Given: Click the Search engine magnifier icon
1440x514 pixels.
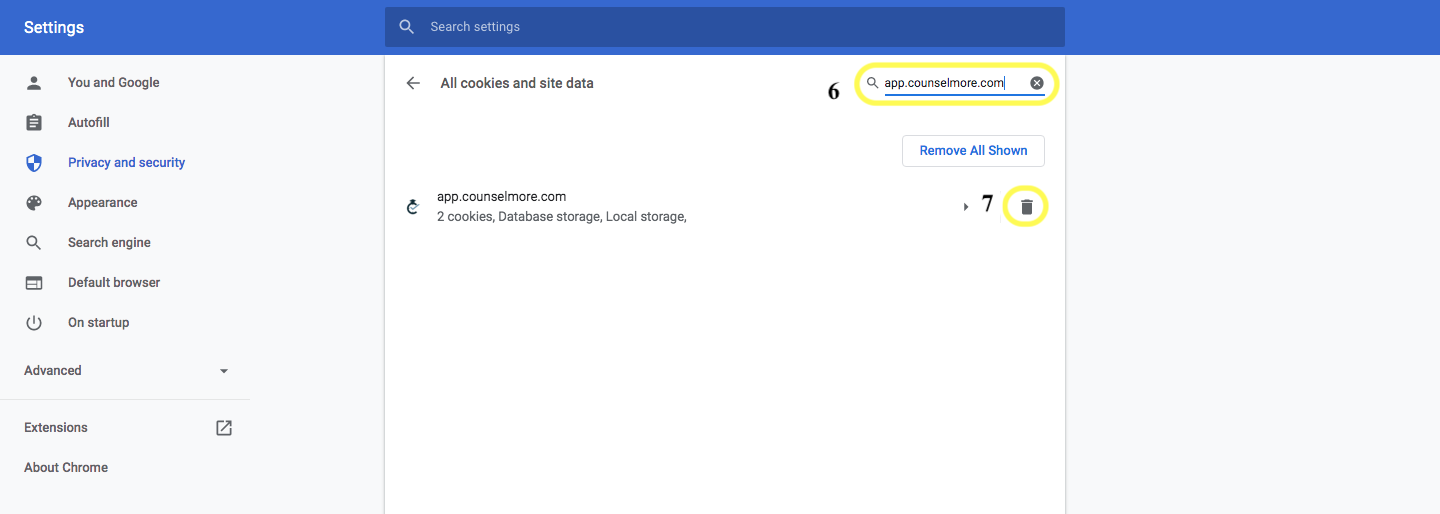Looking at the screenshot, I should click(x=34, y=243).
